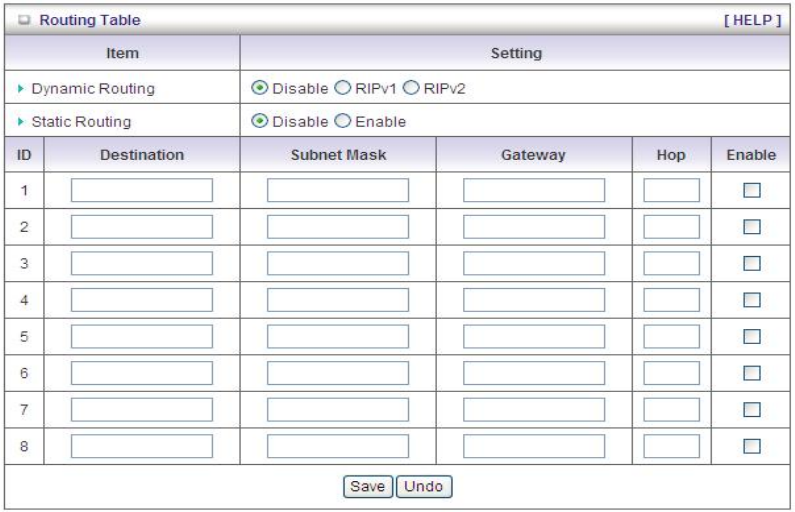Viewport: 795px width, 512px height.
Task: Select Disable for Static Routing
Action: [x=258, y=122]
